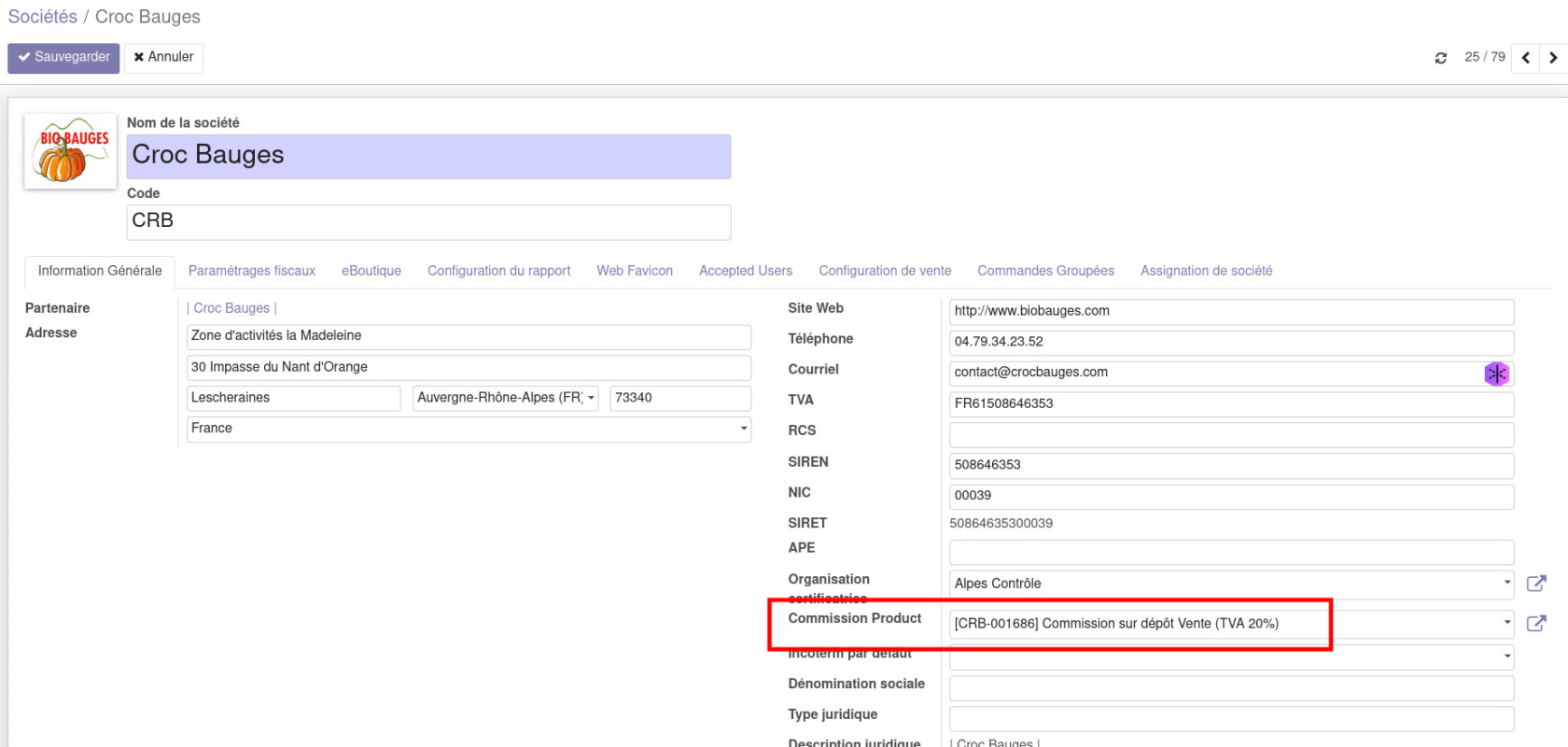The image size is (1568, 747).
Task: Go to next company record
Action: click(1553, 58)
